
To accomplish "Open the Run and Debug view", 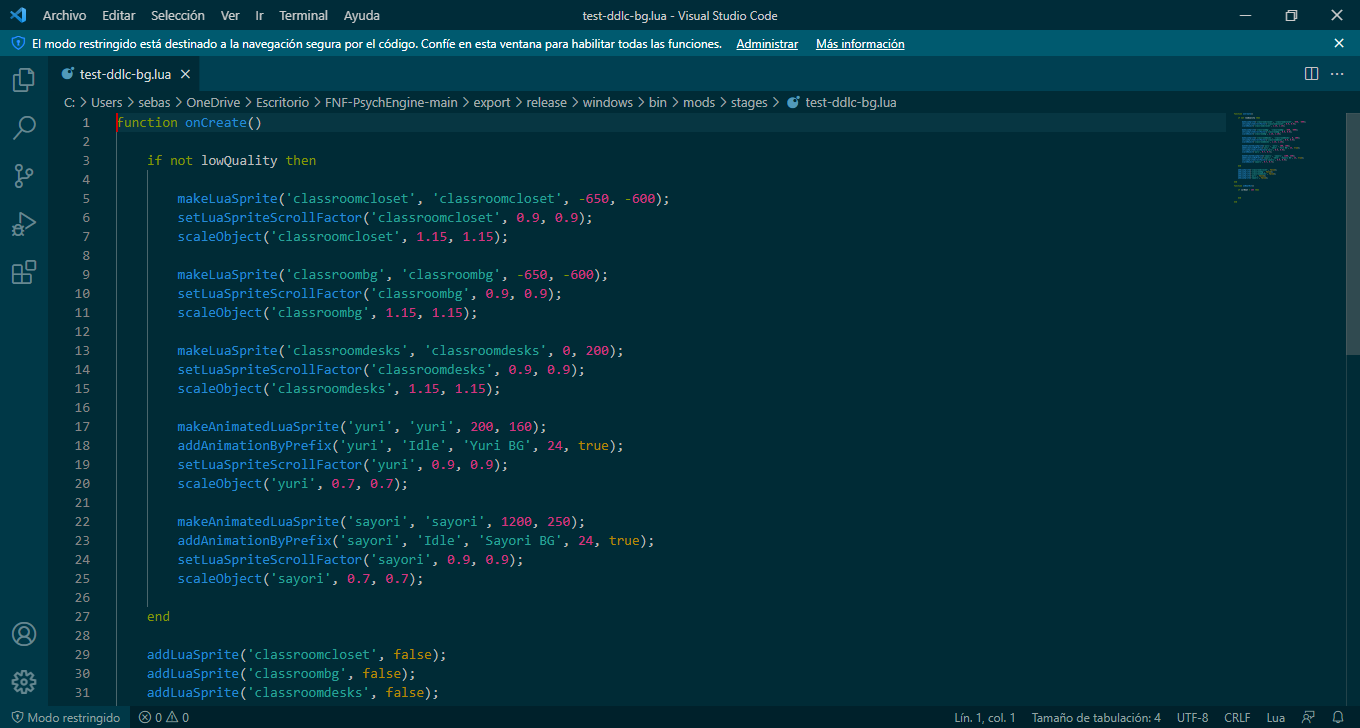I will pyautogui.click(x=24, y=224).
